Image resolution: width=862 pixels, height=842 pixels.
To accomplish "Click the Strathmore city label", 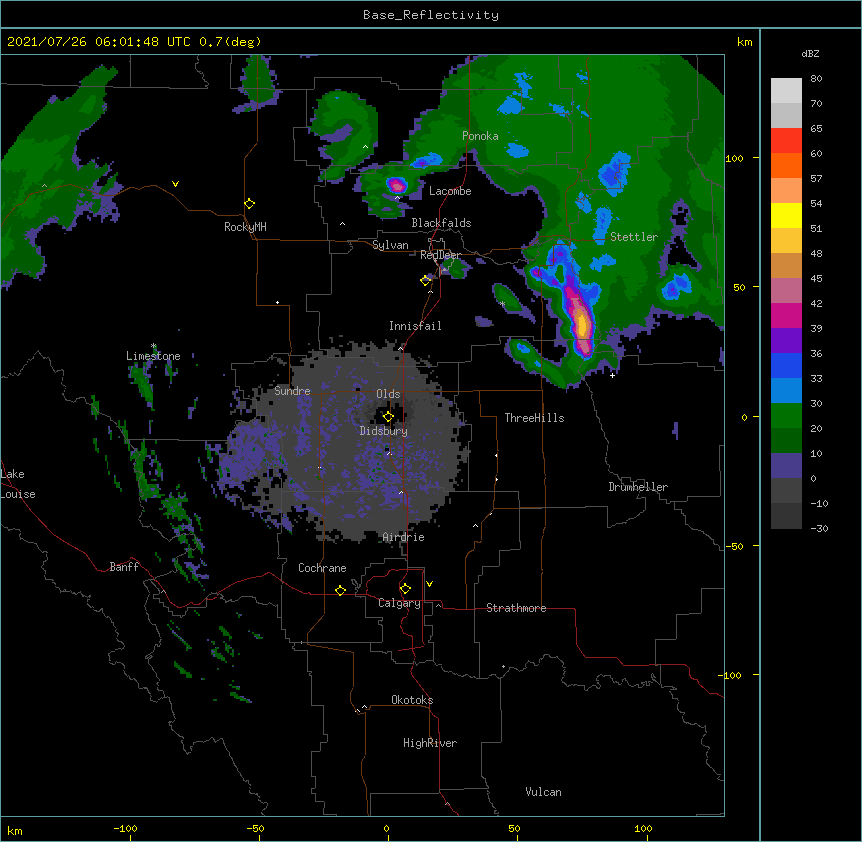I will tap(516, 608).
